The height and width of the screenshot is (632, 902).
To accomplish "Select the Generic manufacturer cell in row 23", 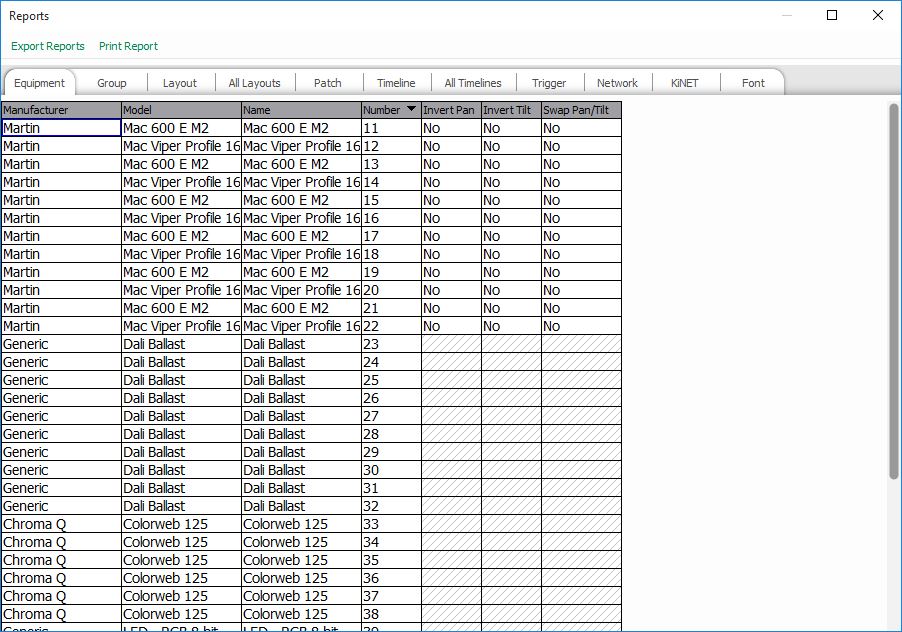I will click(61, 344).
